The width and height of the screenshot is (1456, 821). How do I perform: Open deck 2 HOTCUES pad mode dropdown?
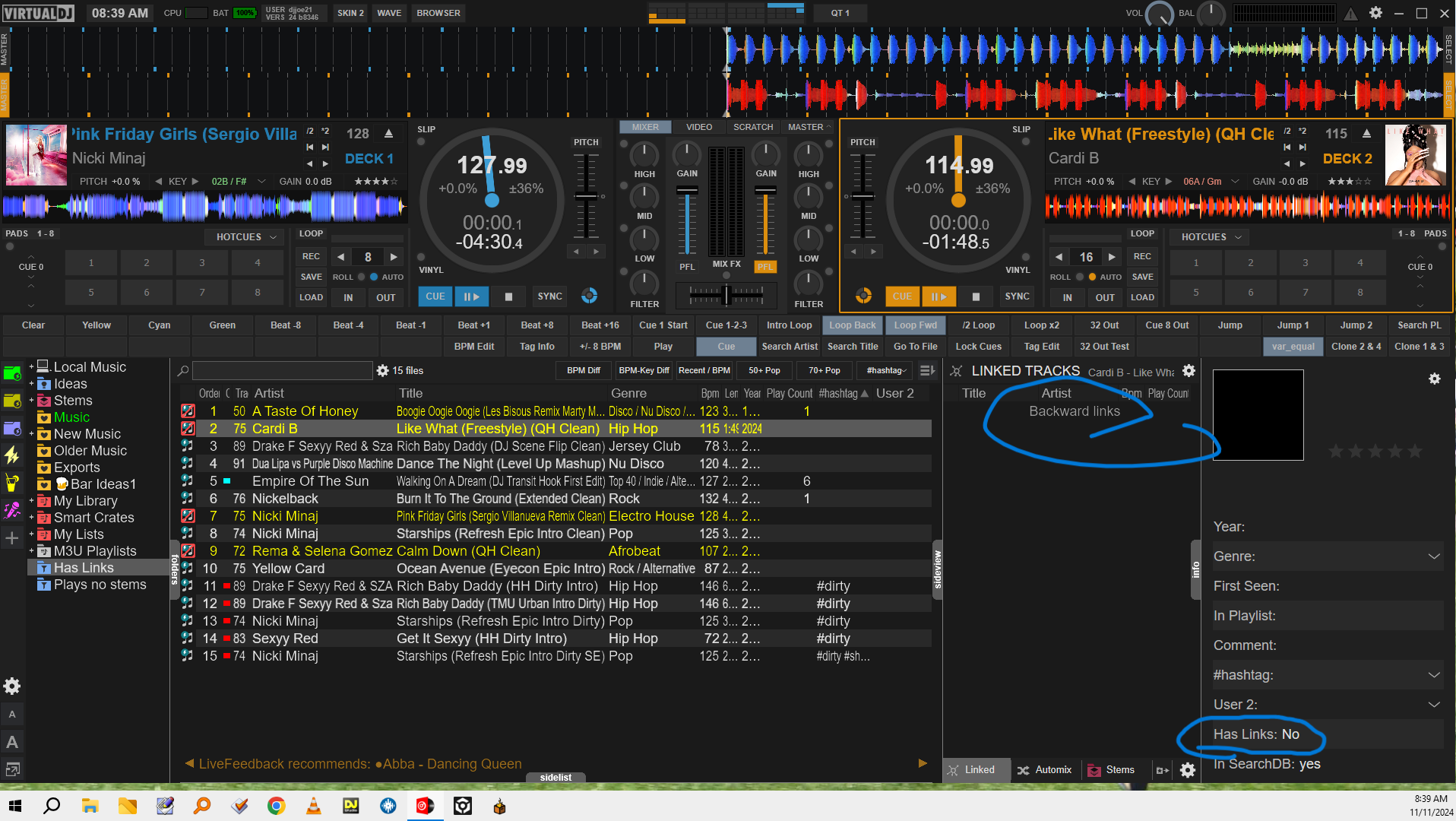point(1210,237)
